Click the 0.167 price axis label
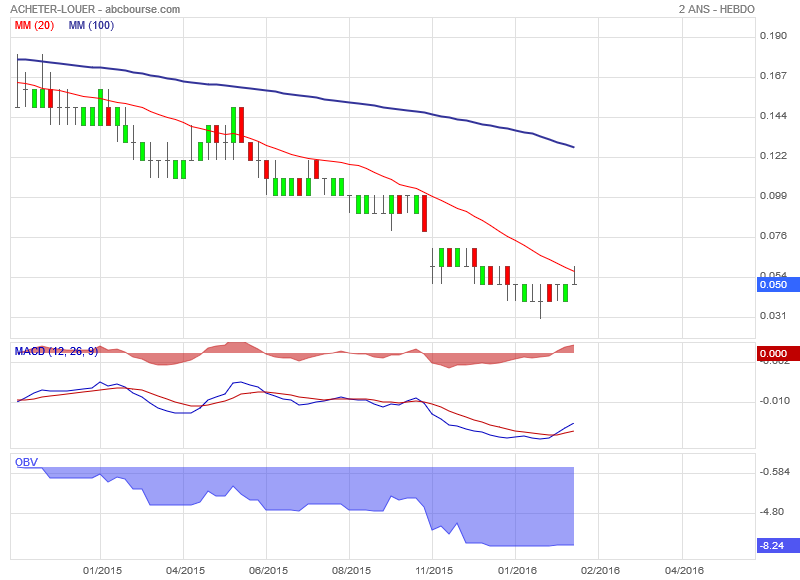Screen dimensions: 800x580 (773, 75)
